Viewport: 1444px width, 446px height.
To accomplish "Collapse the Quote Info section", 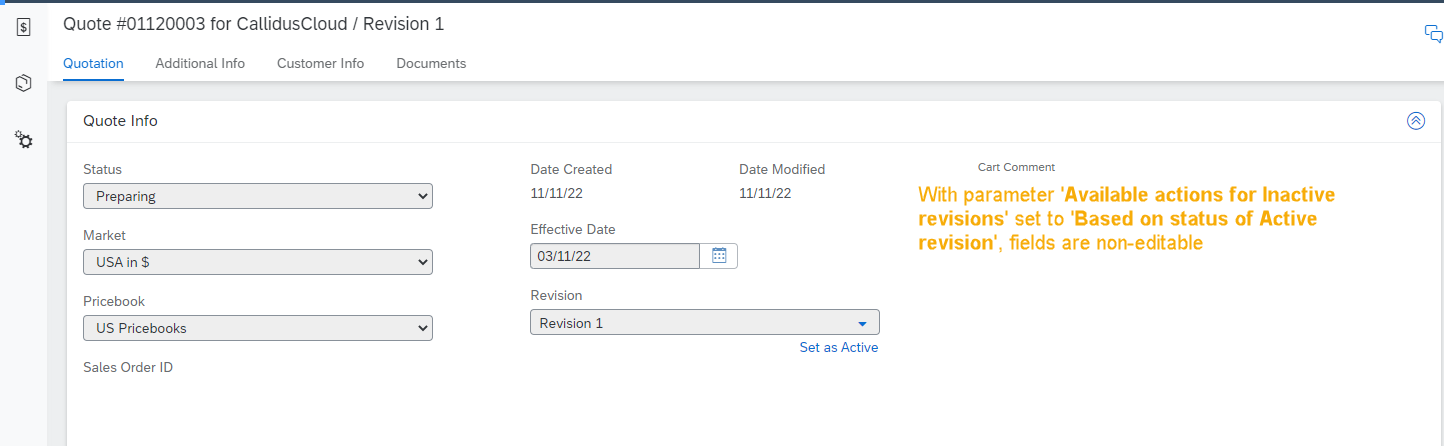I will [1416, 121].
